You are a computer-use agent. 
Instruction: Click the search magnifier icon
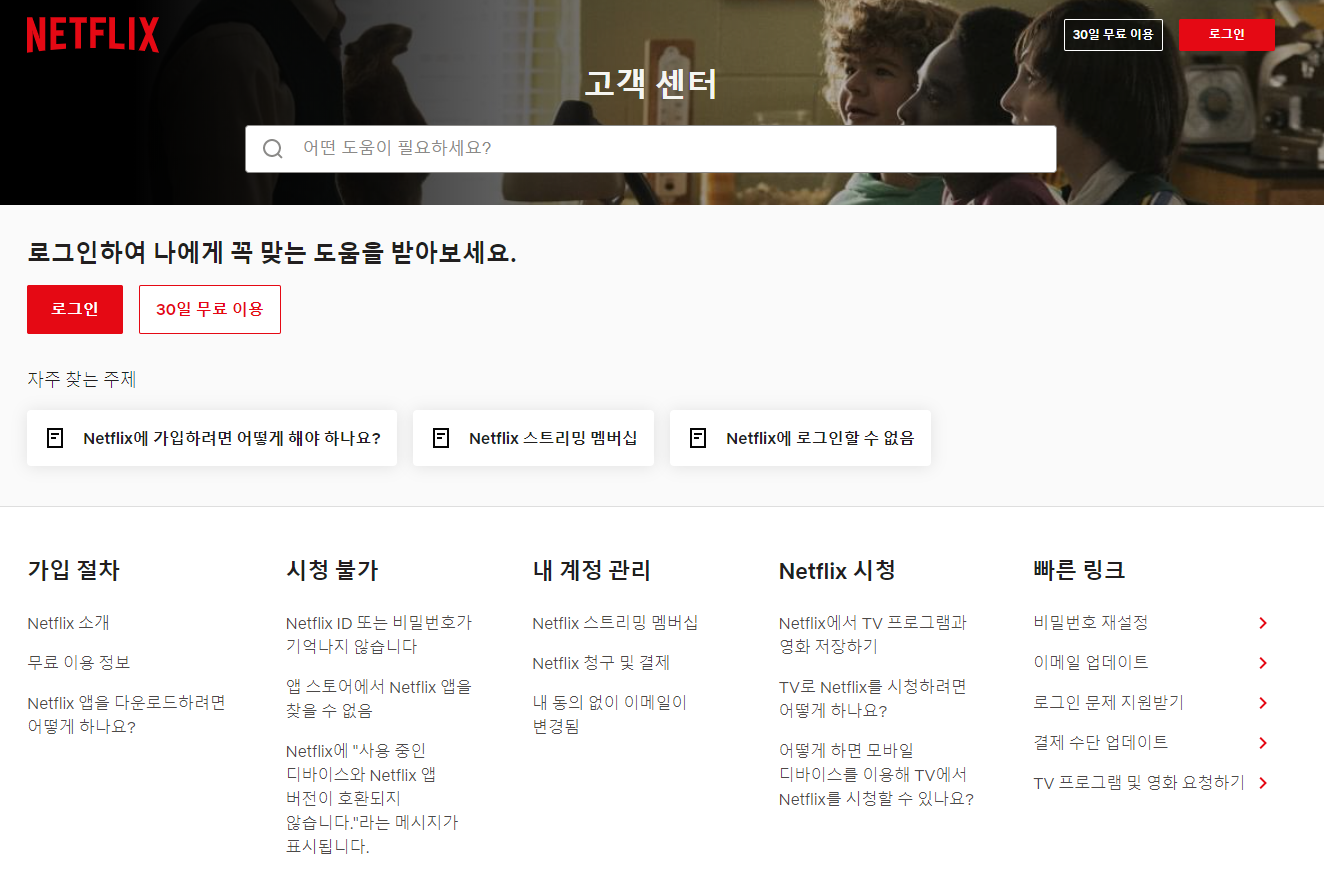coord(273,149)
